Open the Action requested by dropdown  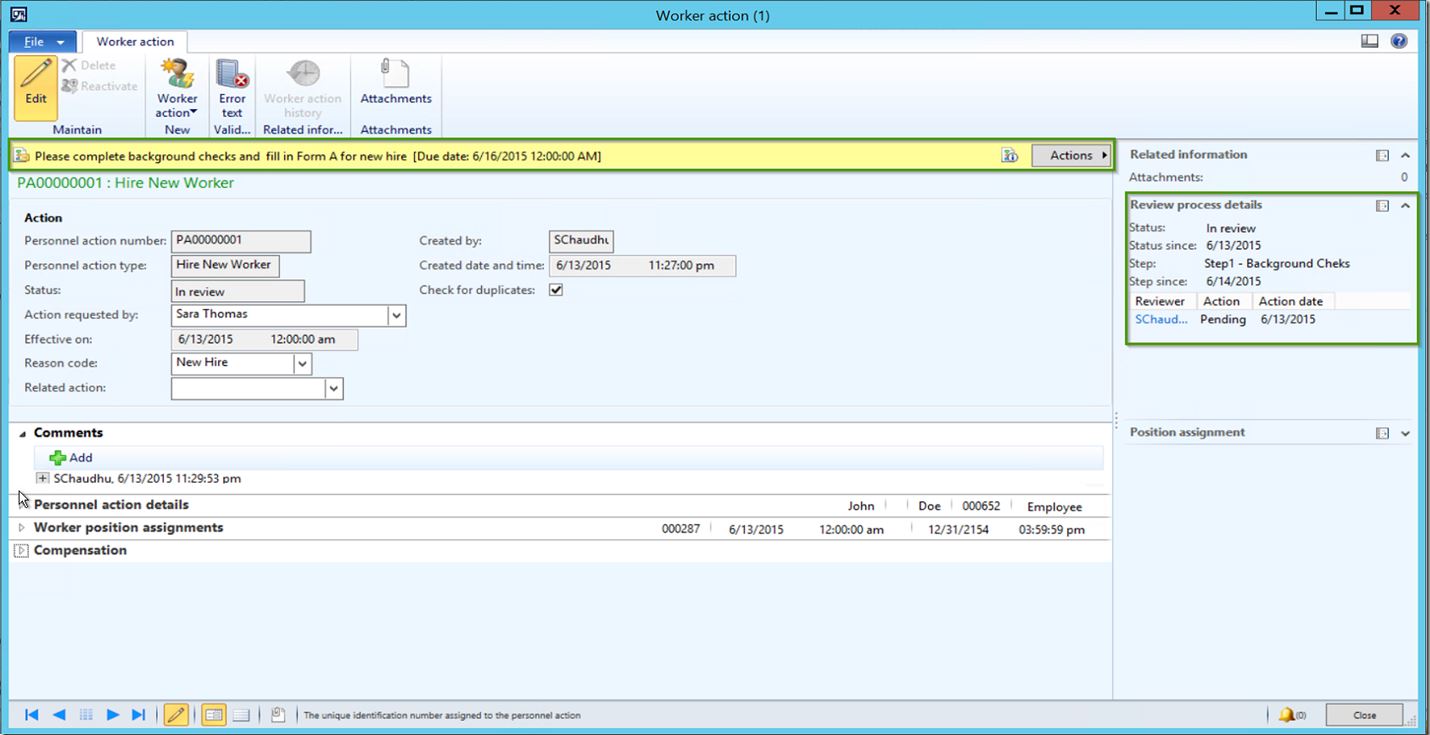(x=397, y=315)
